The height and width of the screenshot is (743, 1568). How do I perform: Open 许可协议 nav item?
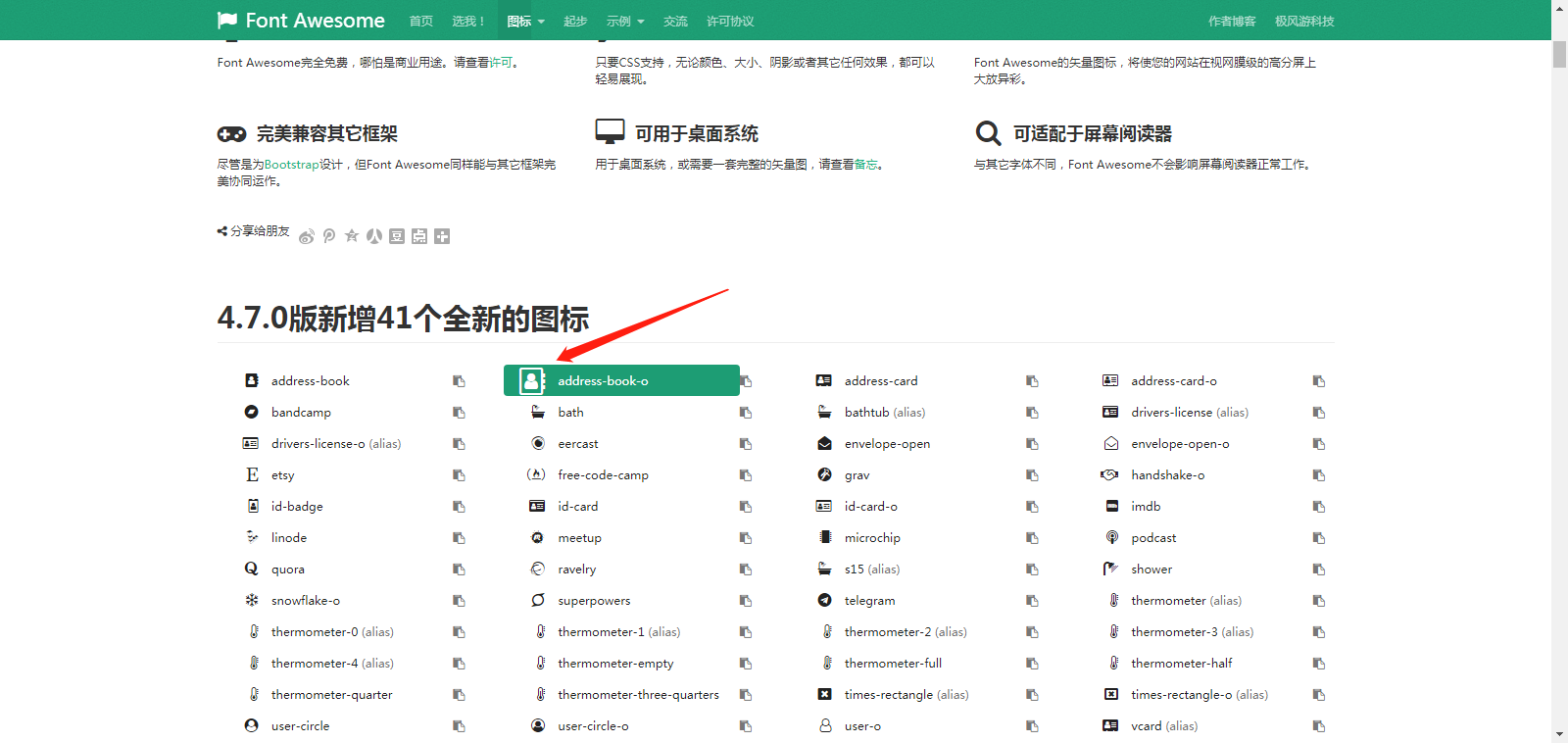click(730, 21)
